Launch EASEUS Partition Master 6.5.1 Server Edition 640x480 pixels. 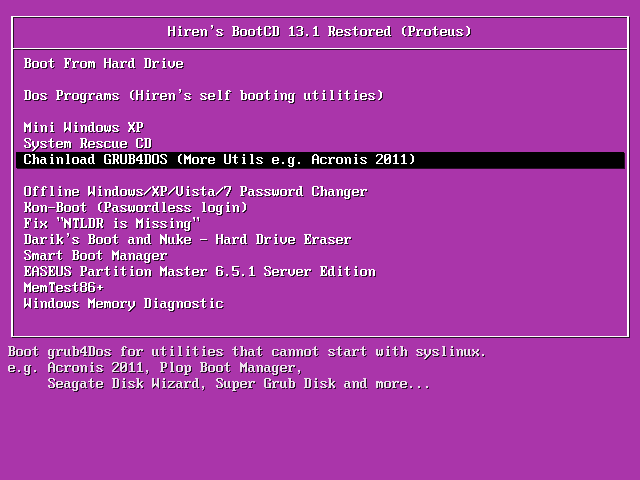(x=200, y=272)
